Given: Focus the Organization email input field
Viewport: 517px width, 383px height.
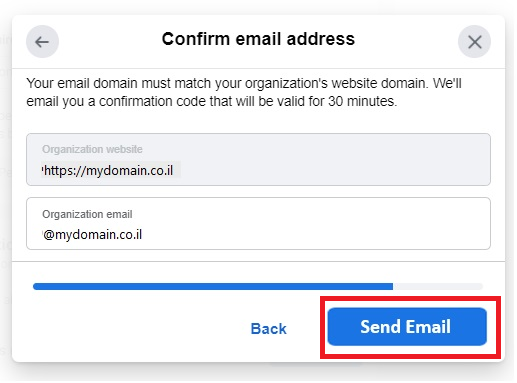Looking at the screenshot, I should click(258, 223).
